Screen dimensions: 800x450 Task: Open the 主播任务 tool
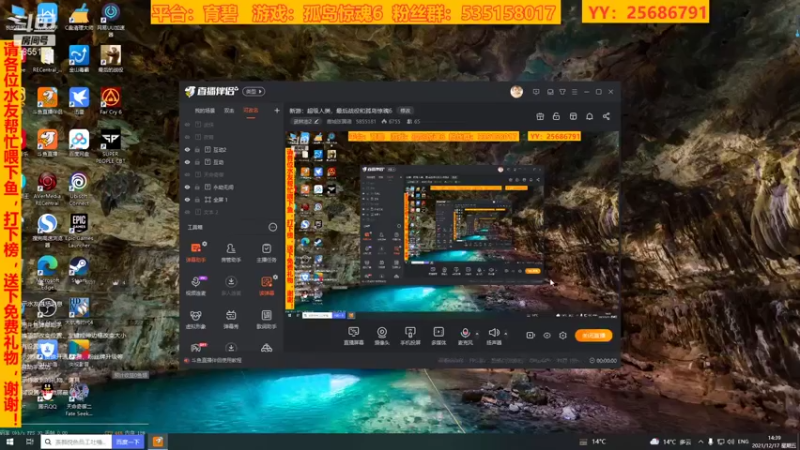266,253
